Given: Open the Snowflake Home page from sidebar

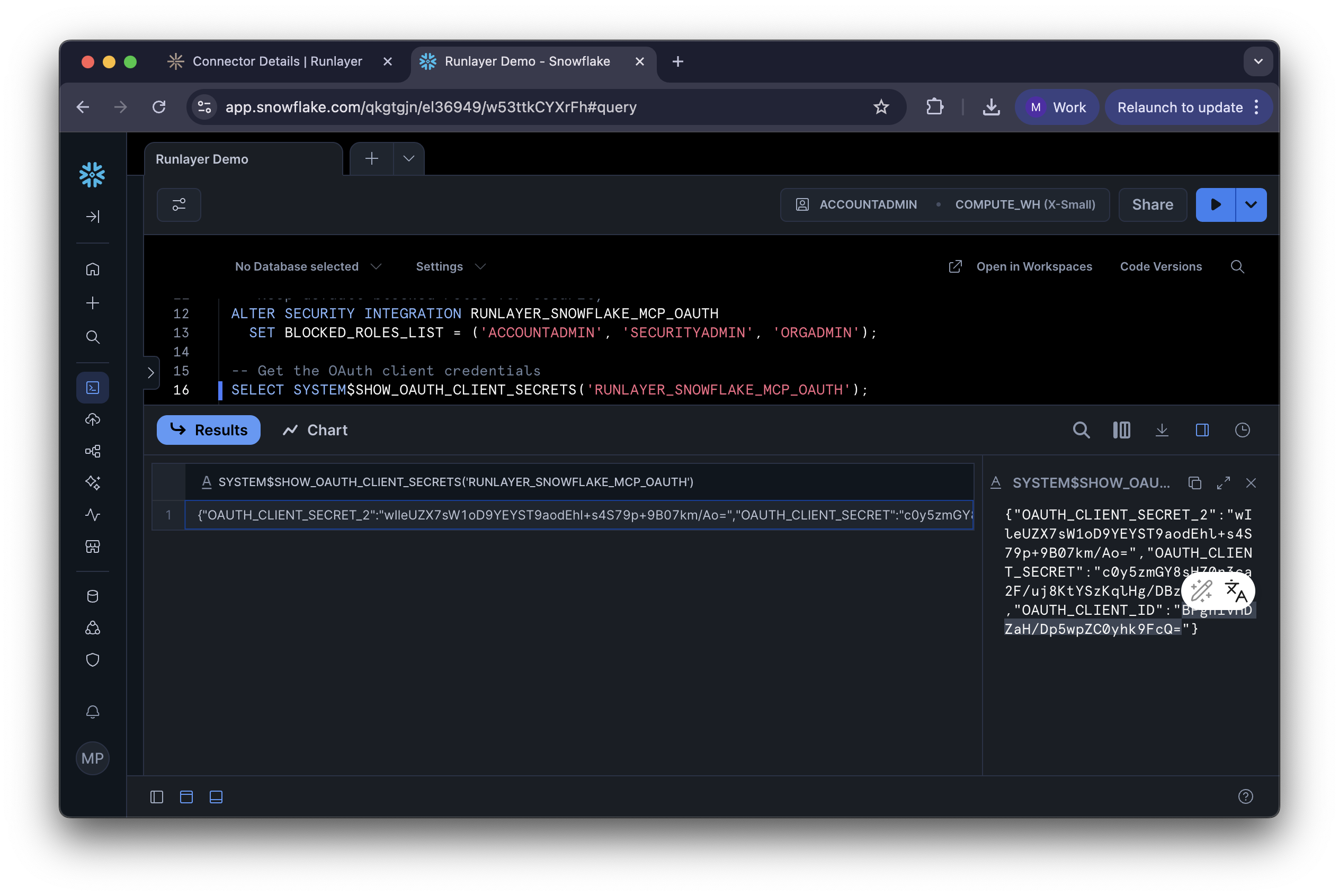Looking at the screenshot, I should coord(93,268).
